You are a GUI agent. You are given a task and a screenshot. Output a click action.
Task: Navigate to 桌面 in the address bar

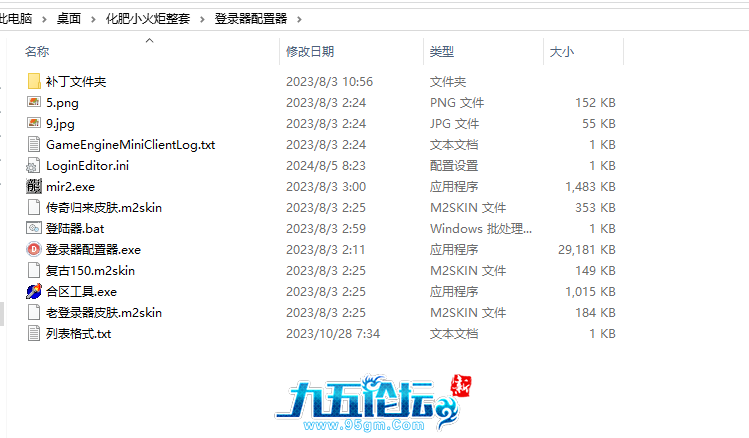click(x=69, y=19)
